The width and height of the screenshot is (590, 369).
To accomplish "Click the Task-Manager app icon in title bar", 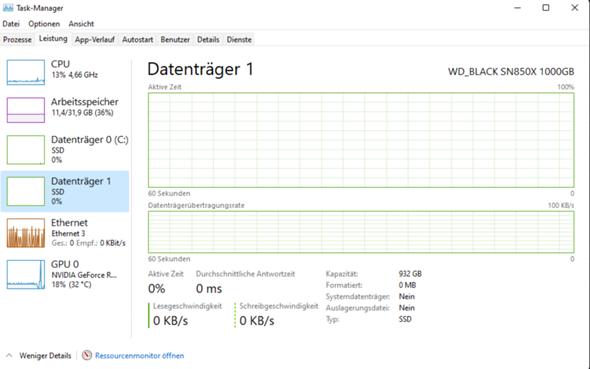I will point(8,8).
